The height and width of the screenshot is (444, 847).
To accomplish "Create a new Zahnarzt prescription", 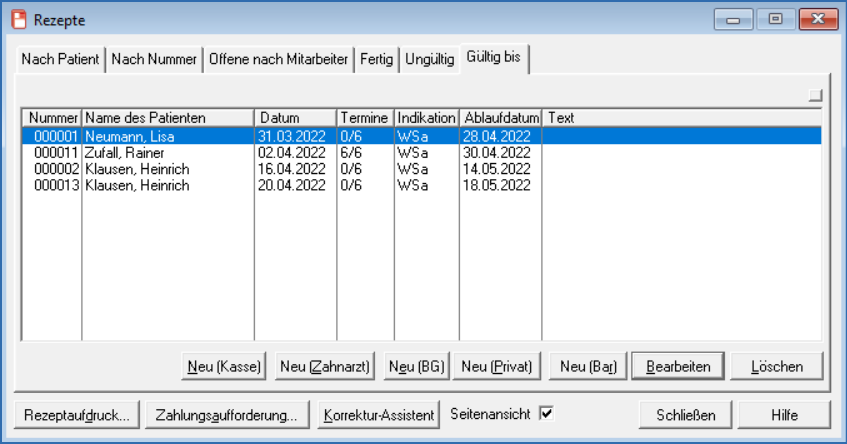I will pyautogui.click(x=325, y=367).
